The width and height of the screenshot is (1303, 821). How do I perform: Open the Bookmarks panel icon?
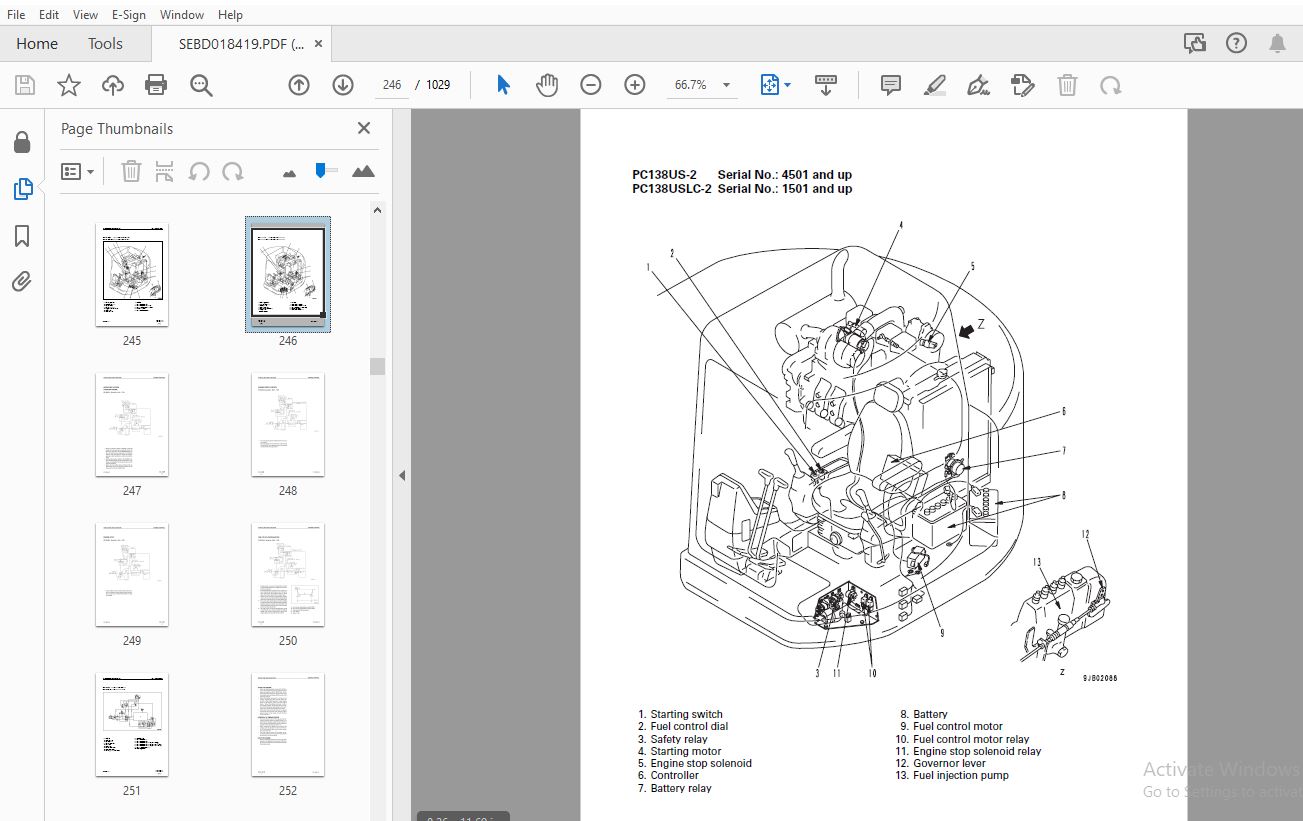(22, 236)
